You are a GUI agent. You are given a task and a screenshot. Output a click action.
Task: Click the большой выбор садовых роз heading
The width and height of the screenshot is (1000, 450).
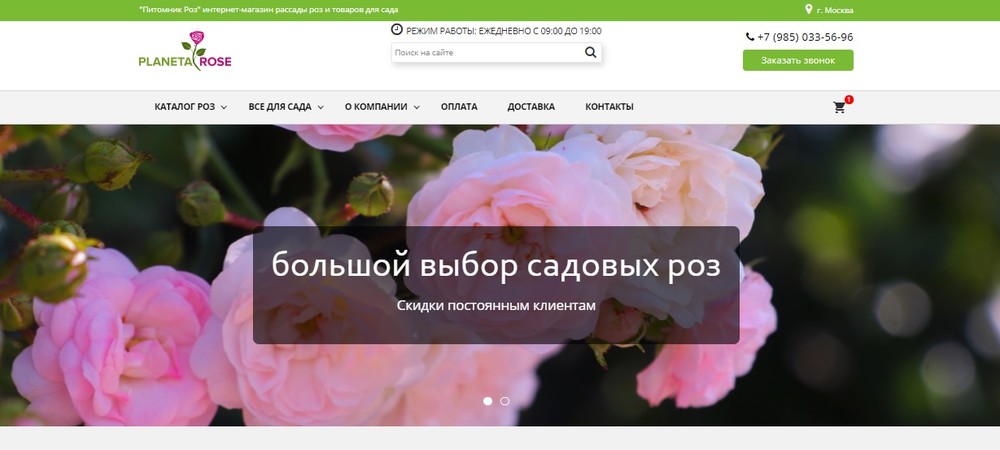[x=496, y=265]
